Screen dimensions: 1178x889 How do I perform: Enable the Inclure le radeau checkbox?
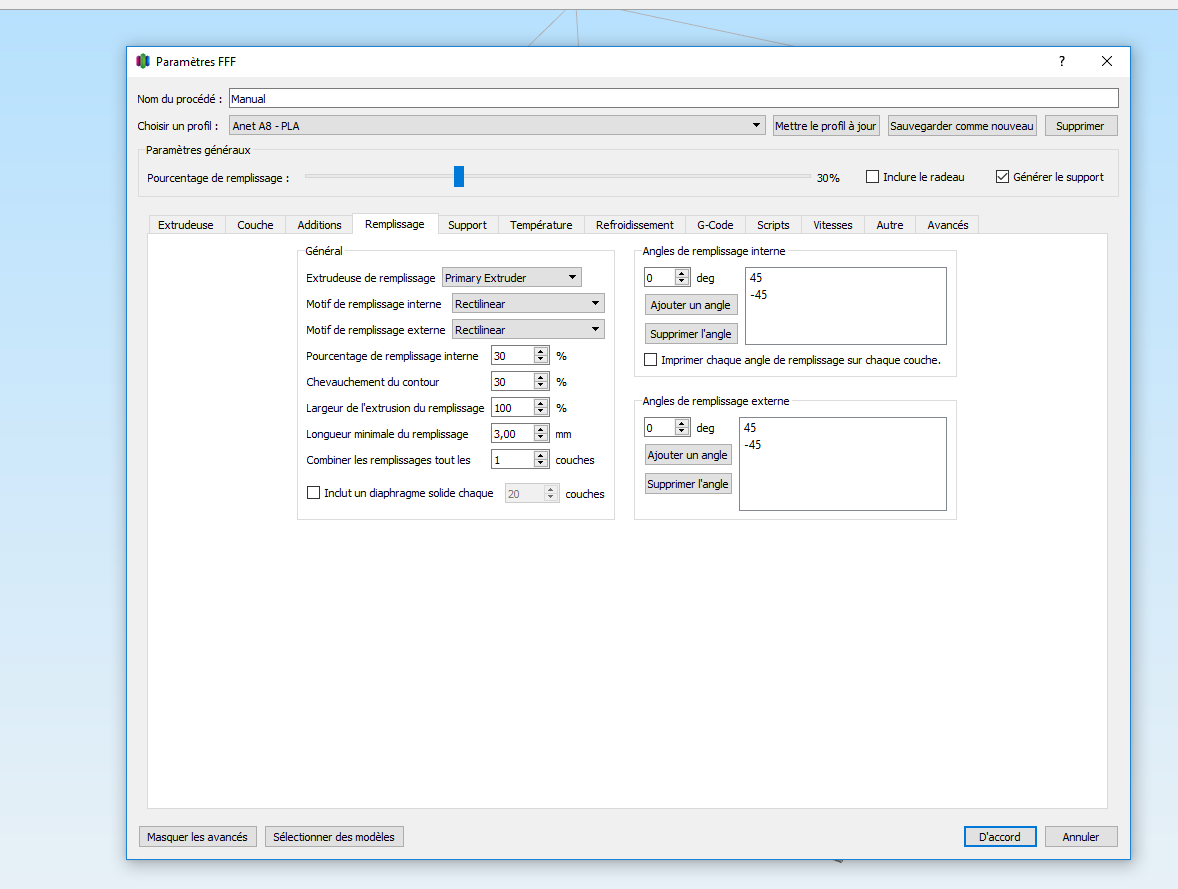[x=872, y=177]
